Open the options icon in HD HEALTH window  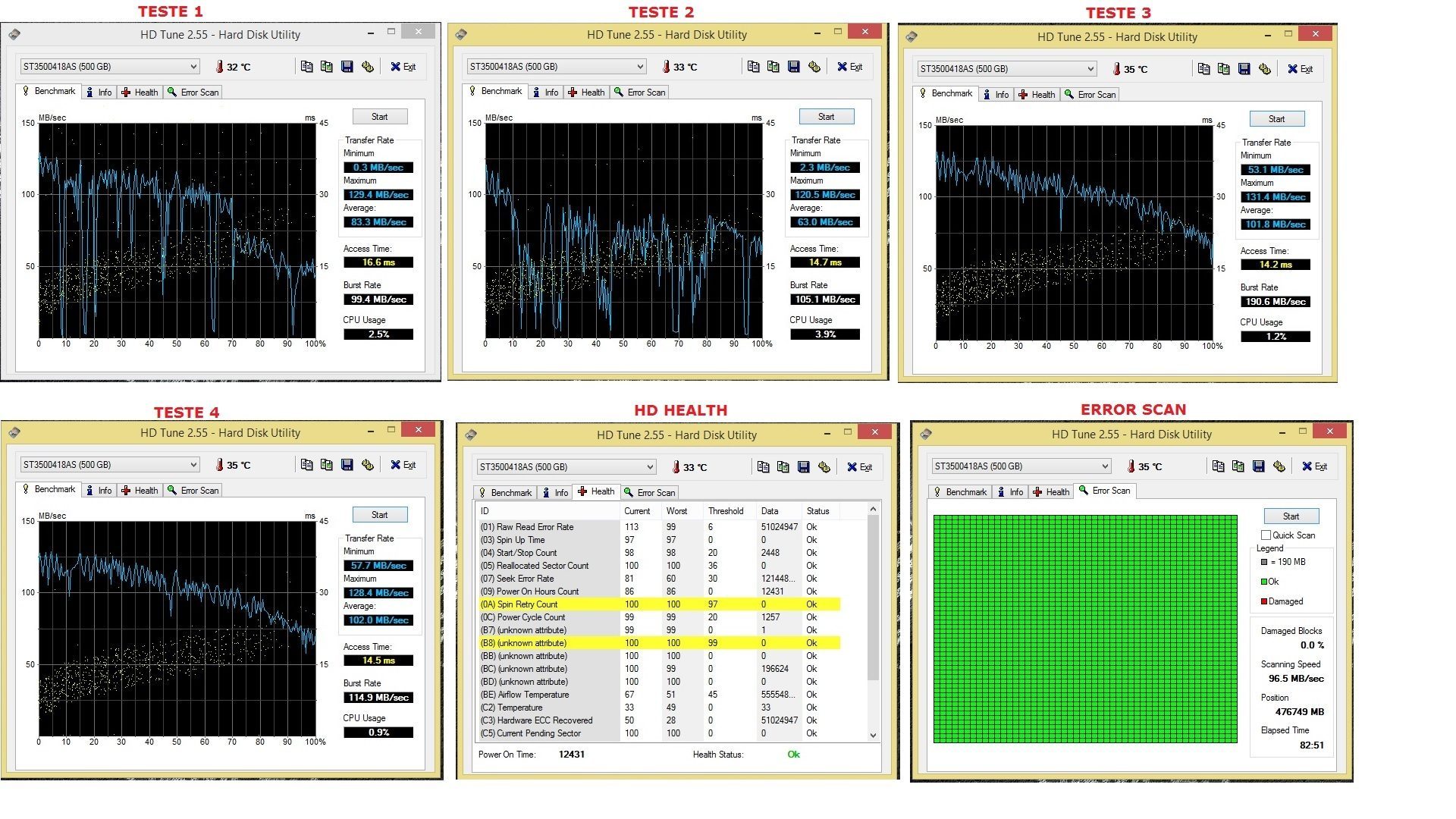(x=824, y=467)
